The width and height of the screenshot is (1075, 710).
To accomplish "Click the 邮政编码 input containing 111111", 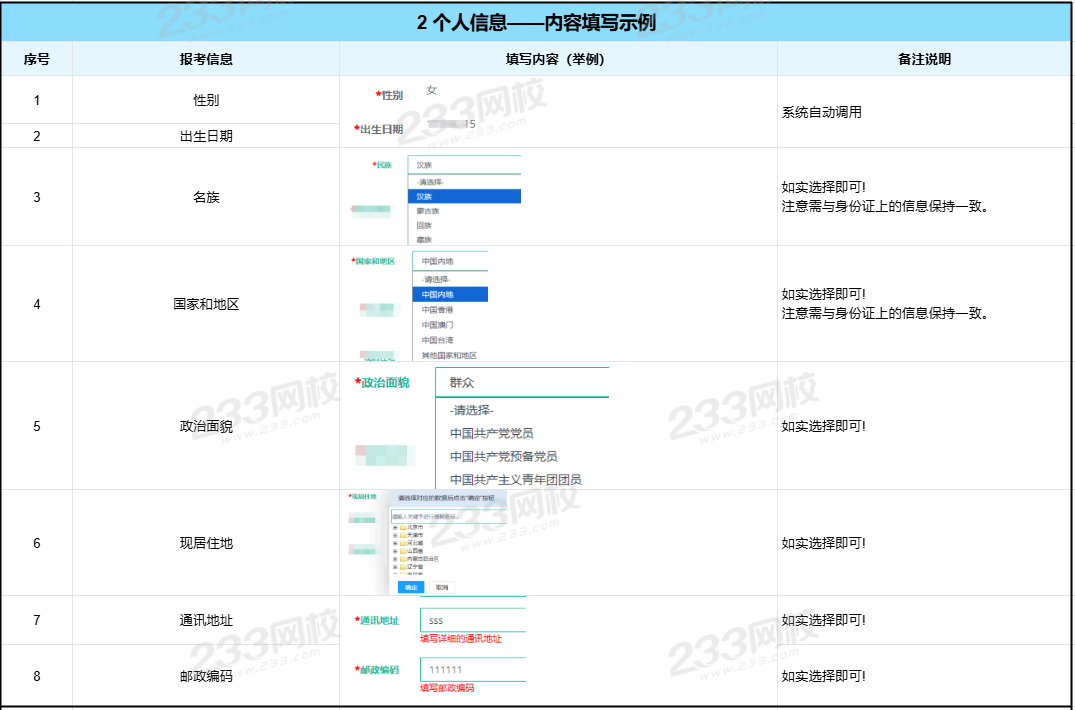I will (x=473, y=670).
